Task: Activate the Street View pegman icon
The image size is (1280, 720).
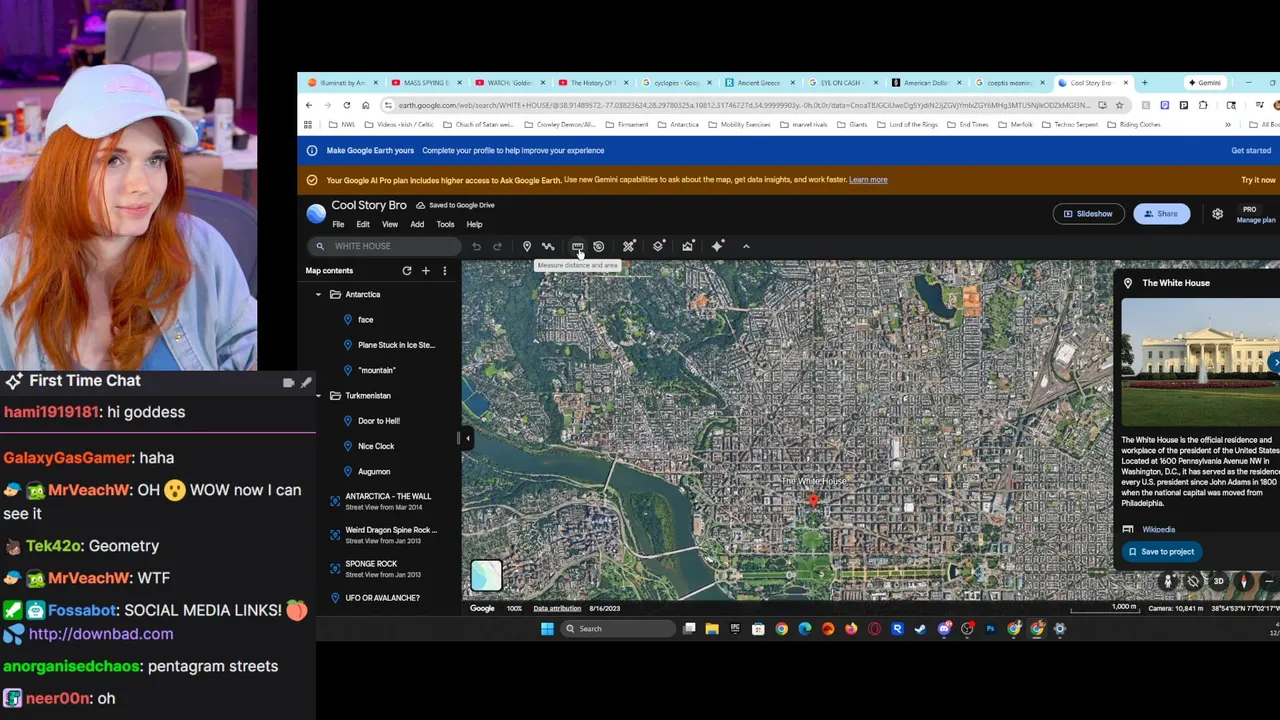Action: 1168,581
